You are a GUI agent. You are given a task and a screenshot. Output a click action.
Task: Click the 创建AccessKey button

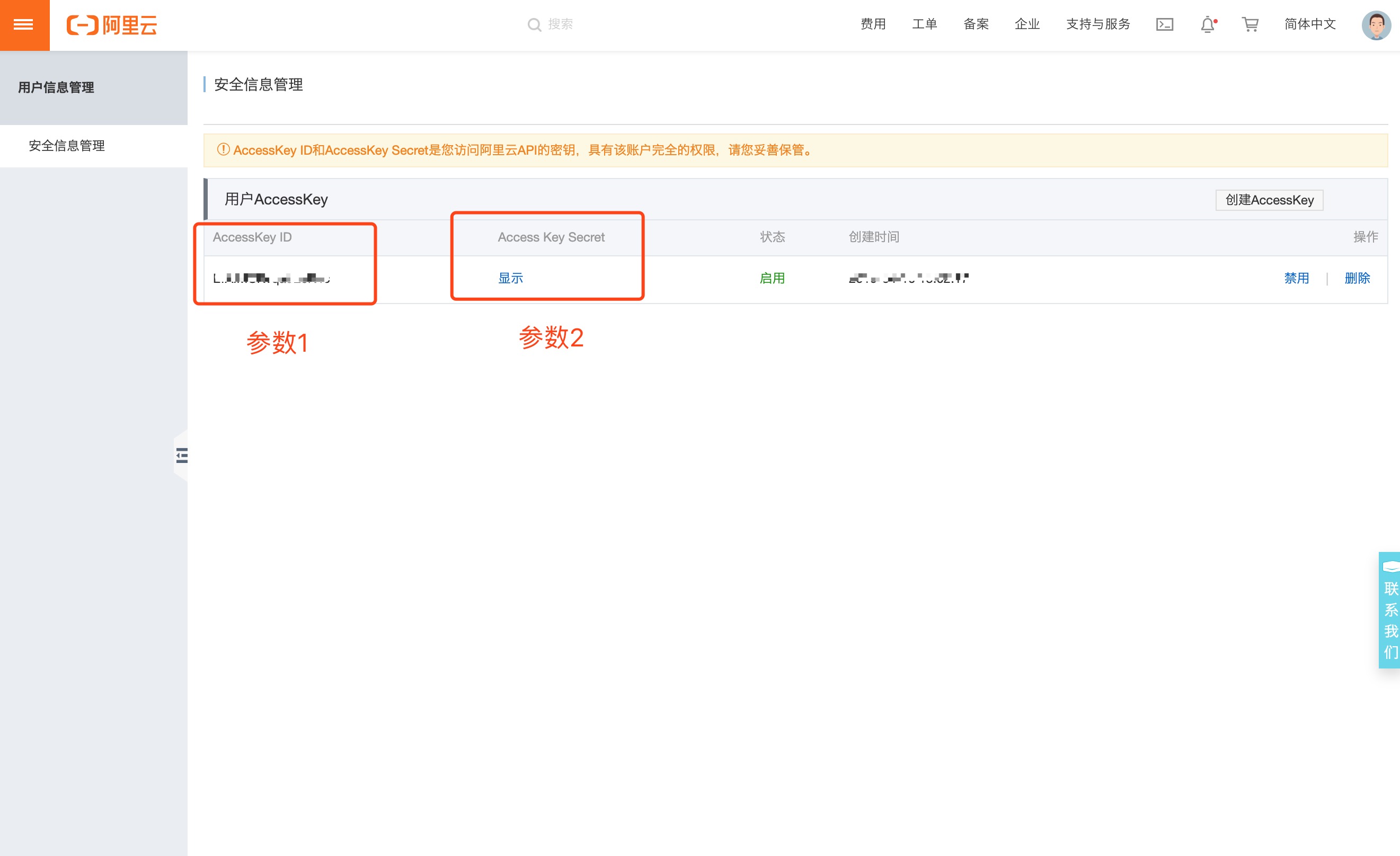(x=1269, y=200)
